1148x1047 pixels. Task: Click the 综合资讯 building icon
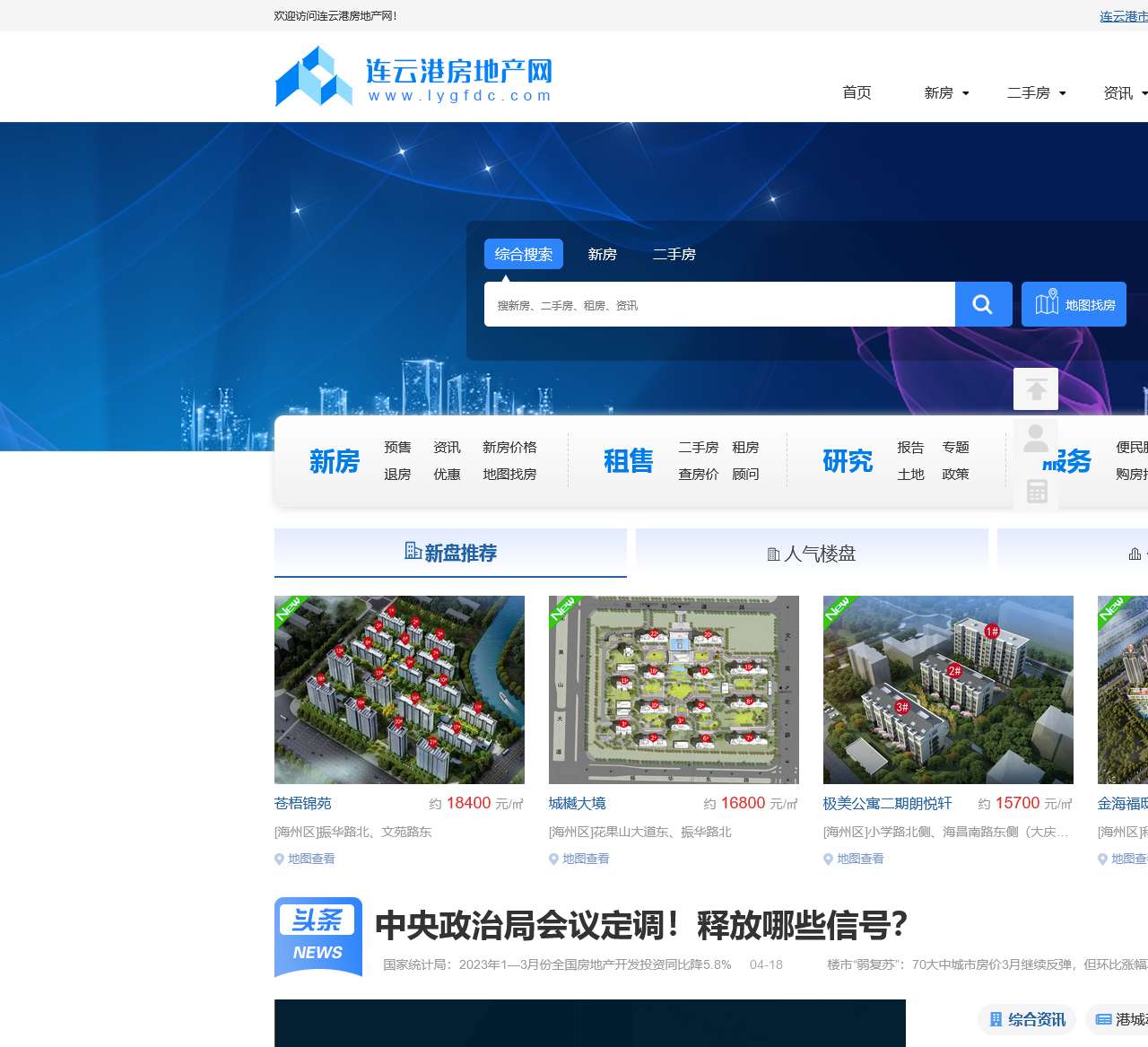996,1019
